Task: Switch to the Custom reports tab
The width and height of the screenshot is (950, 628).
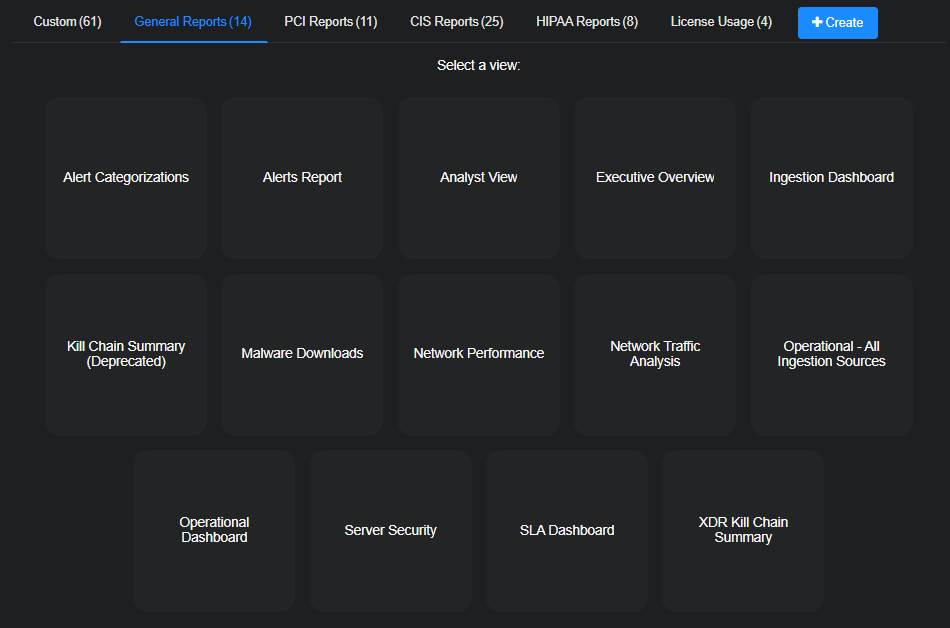Action: pyautogui.click(x=67, y=21)
